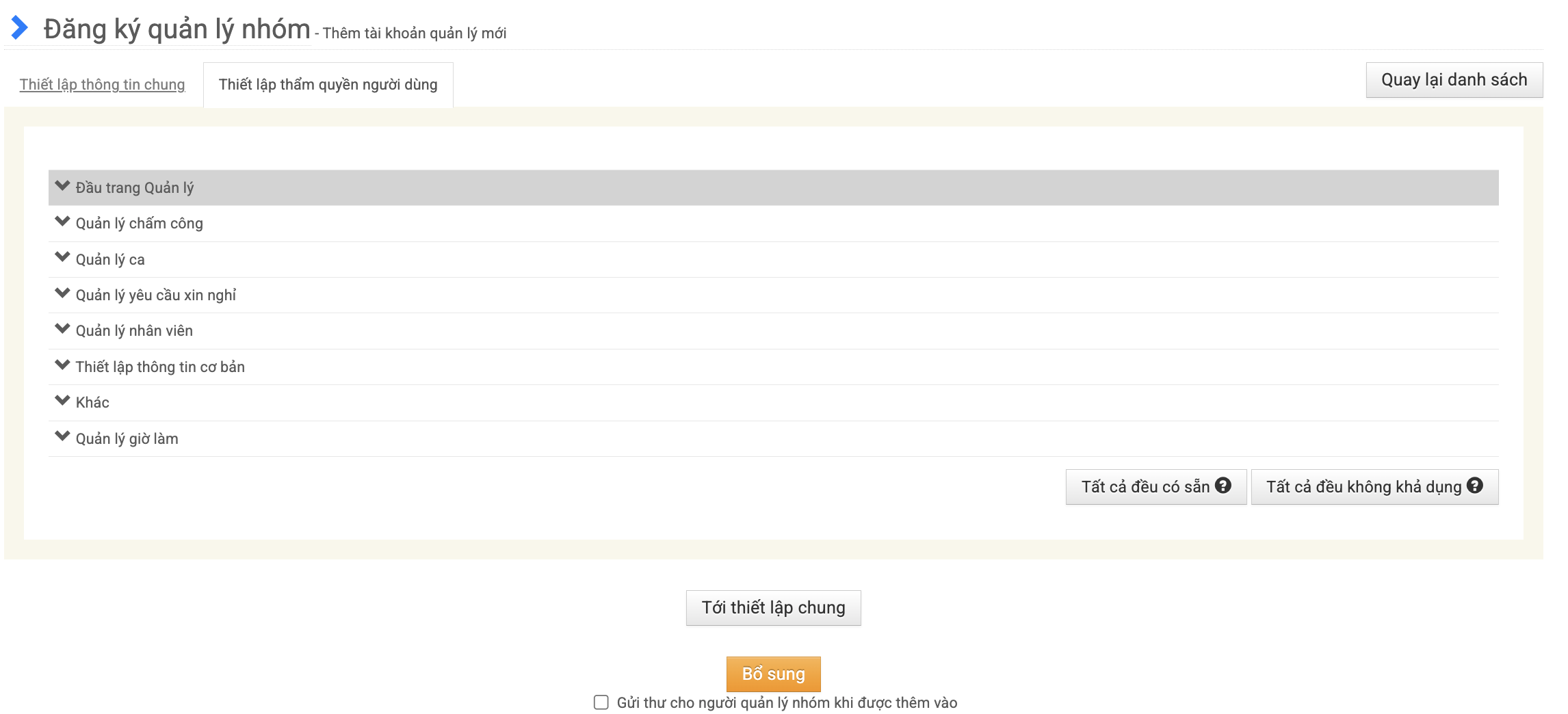The width and height of the screenshot is (1568, 714).
Task: Expand 'Quản lý yêu cầu xin nghỉ' chevron
Action: [62, 293]
